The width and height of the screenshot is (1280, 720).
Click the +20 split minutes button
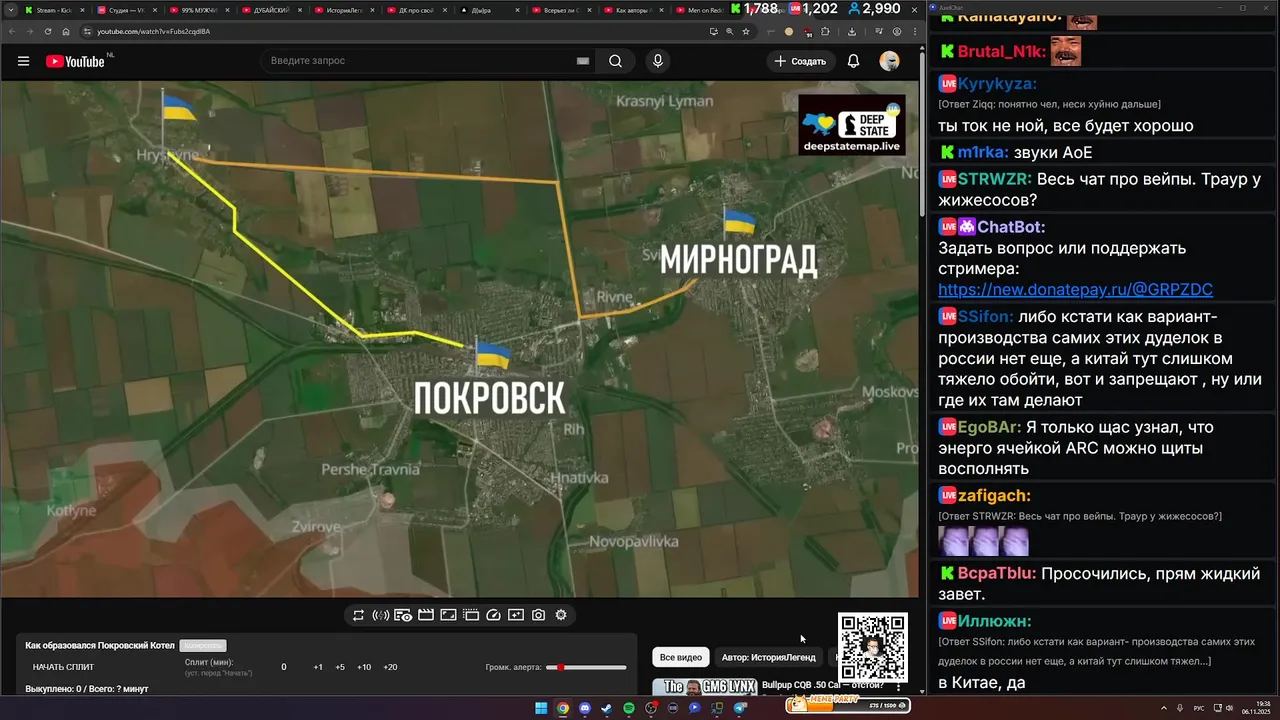pos(390,667)
